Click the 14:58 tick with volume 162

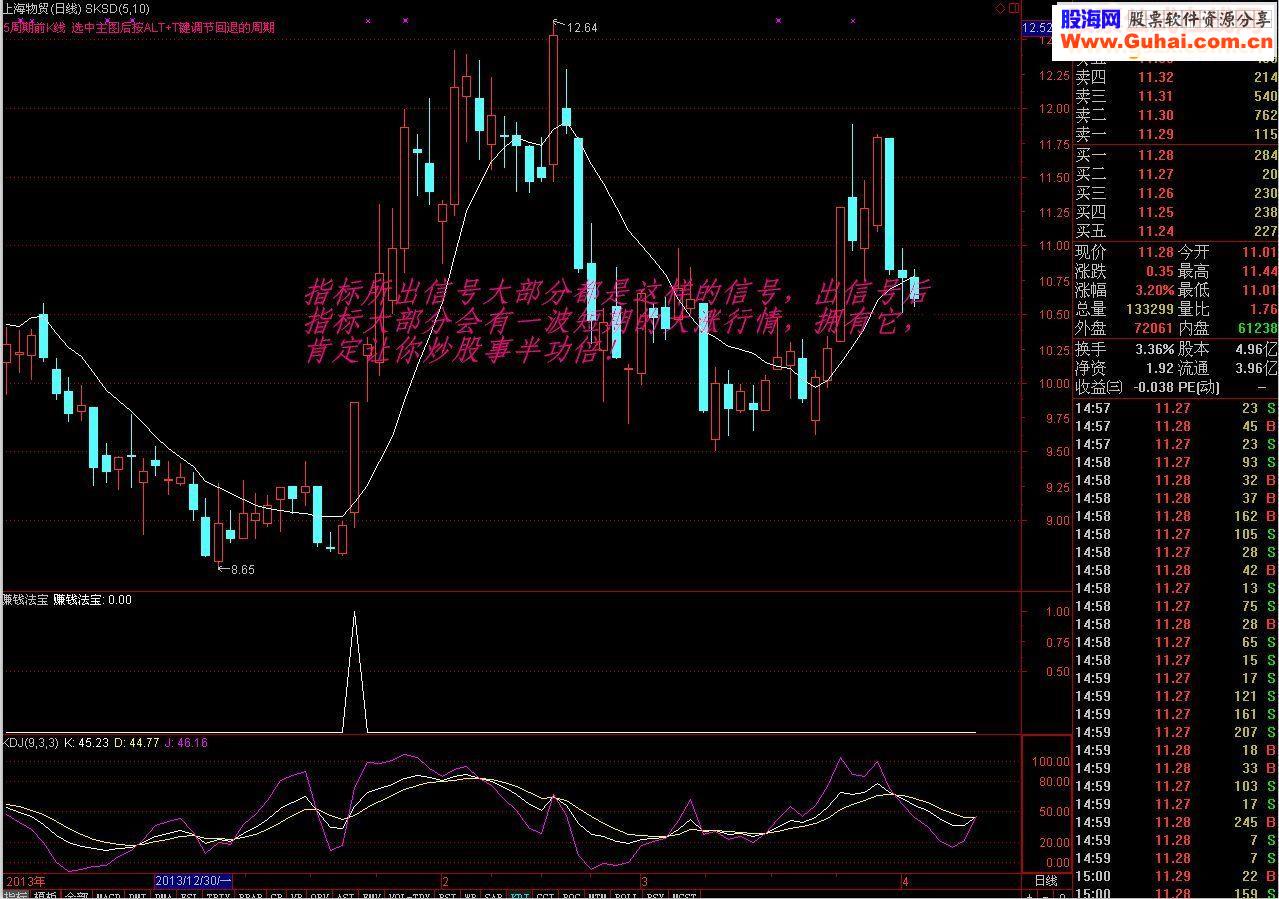(x=1176, y=516)
